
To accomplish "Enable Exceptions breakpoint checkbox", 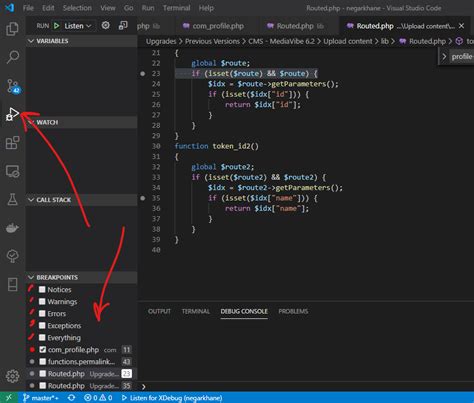I will click(x=42, y=325).
